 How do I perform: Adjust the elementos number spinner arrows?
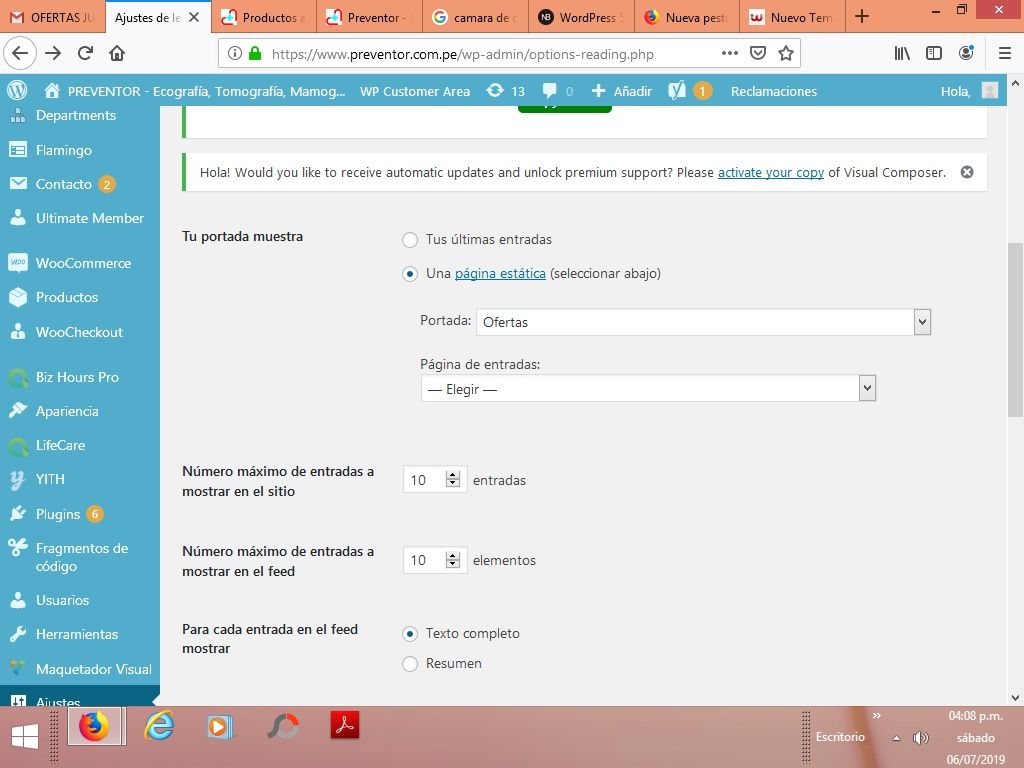tap(453, 560)
